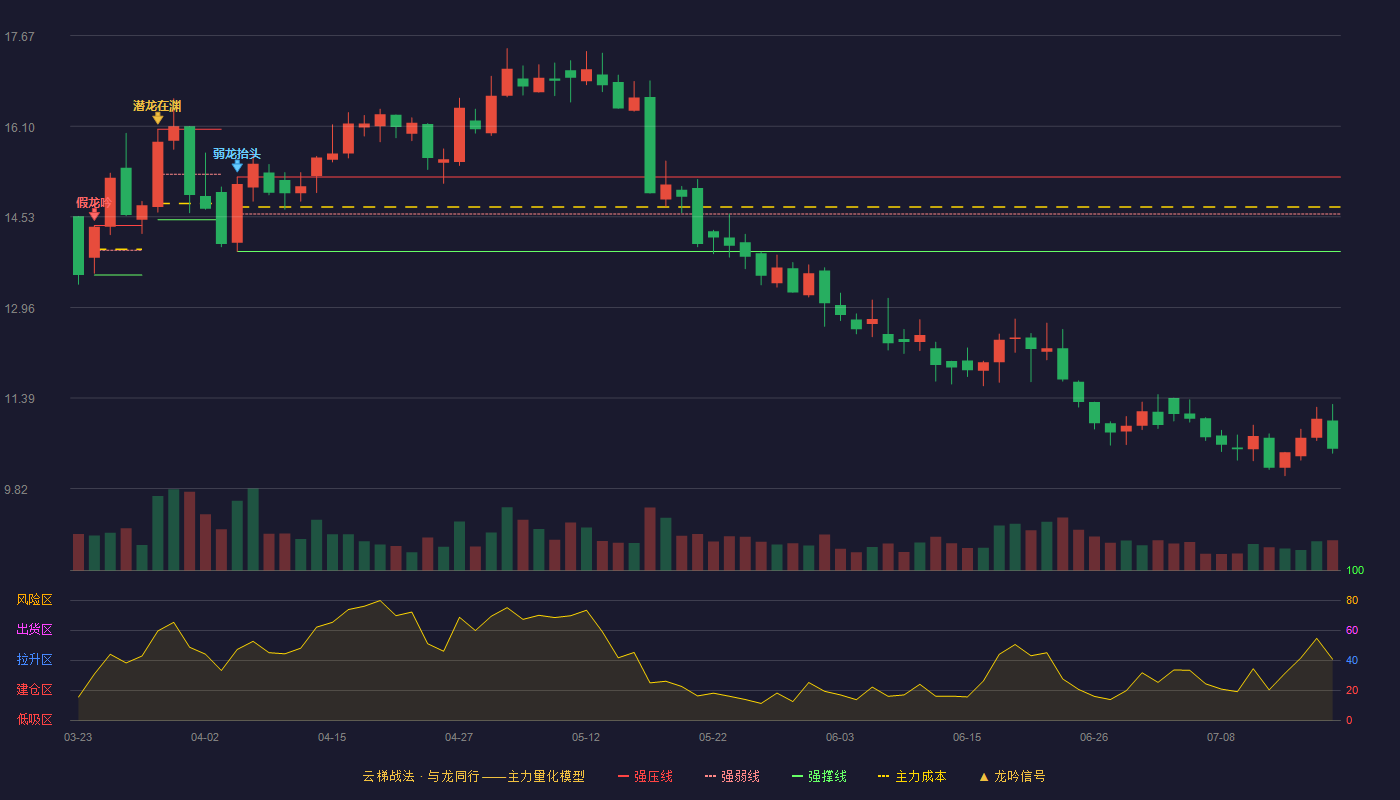Toggle the 主力成本 legend item
This screenshot has width=1400, height=800.
coord(912,776)
